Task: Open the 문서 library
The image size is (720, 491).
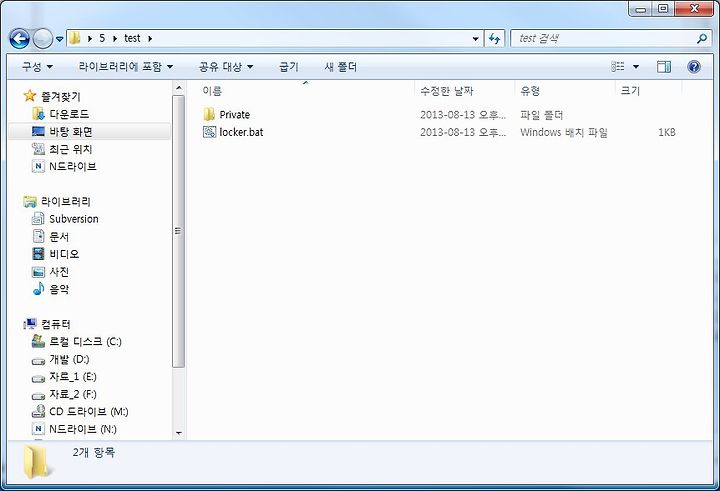Action: click(x=59, y=237)
